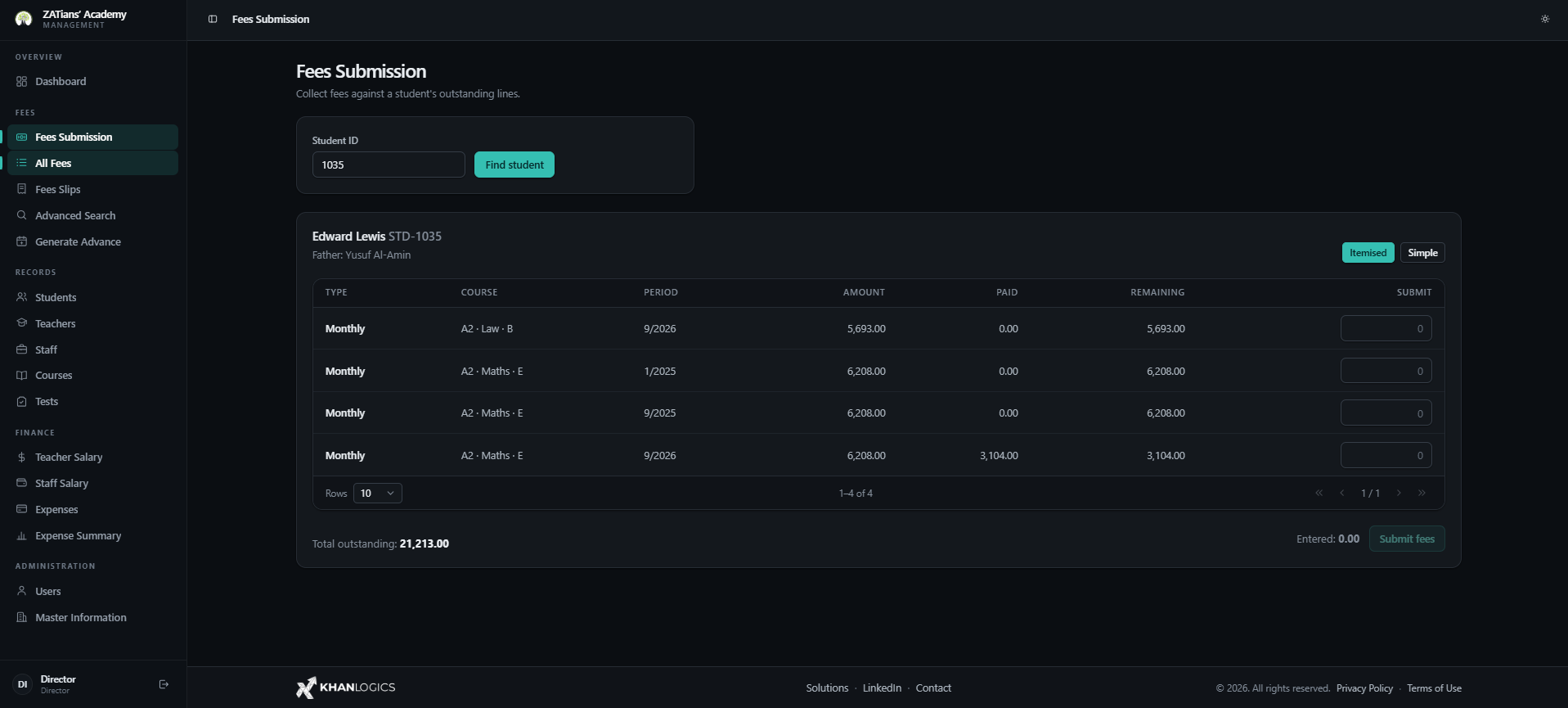Viewport: 1568px width, 708px height.
Task: Open Fees Submission in the sidebar
Action: point(92,137)
